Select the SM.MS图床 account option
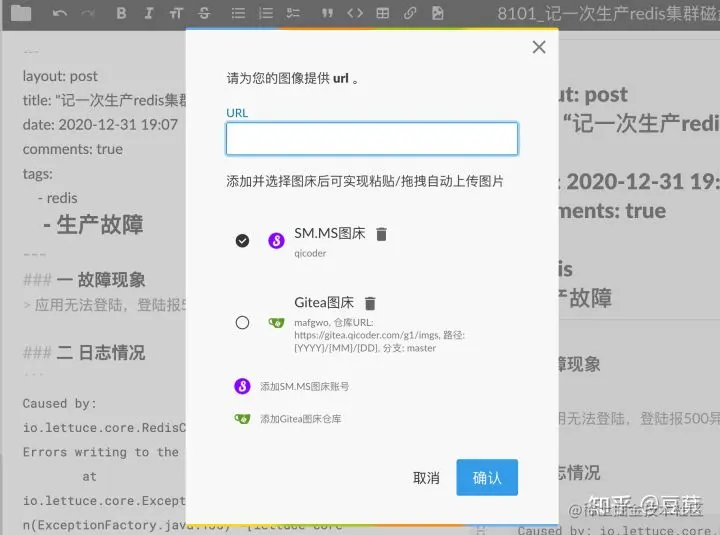The width and height of the screenshot is (720, 535). tap(242, 241)
